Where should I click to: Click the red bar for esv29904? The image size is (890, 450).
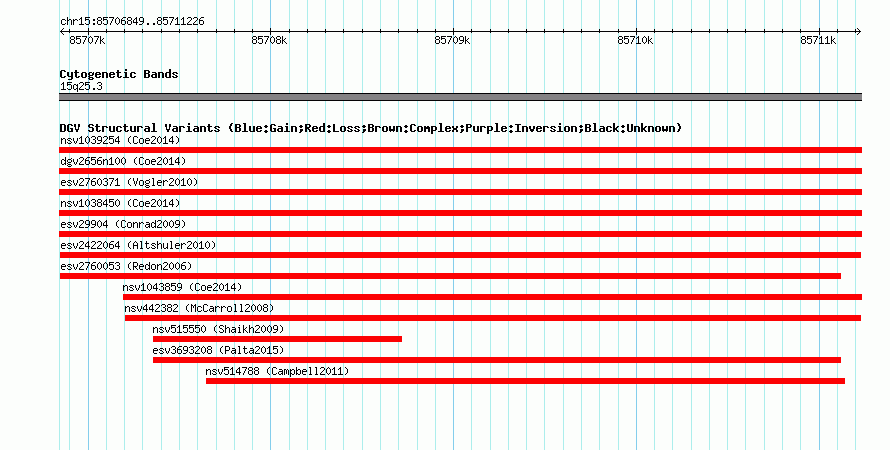(460, 234)
